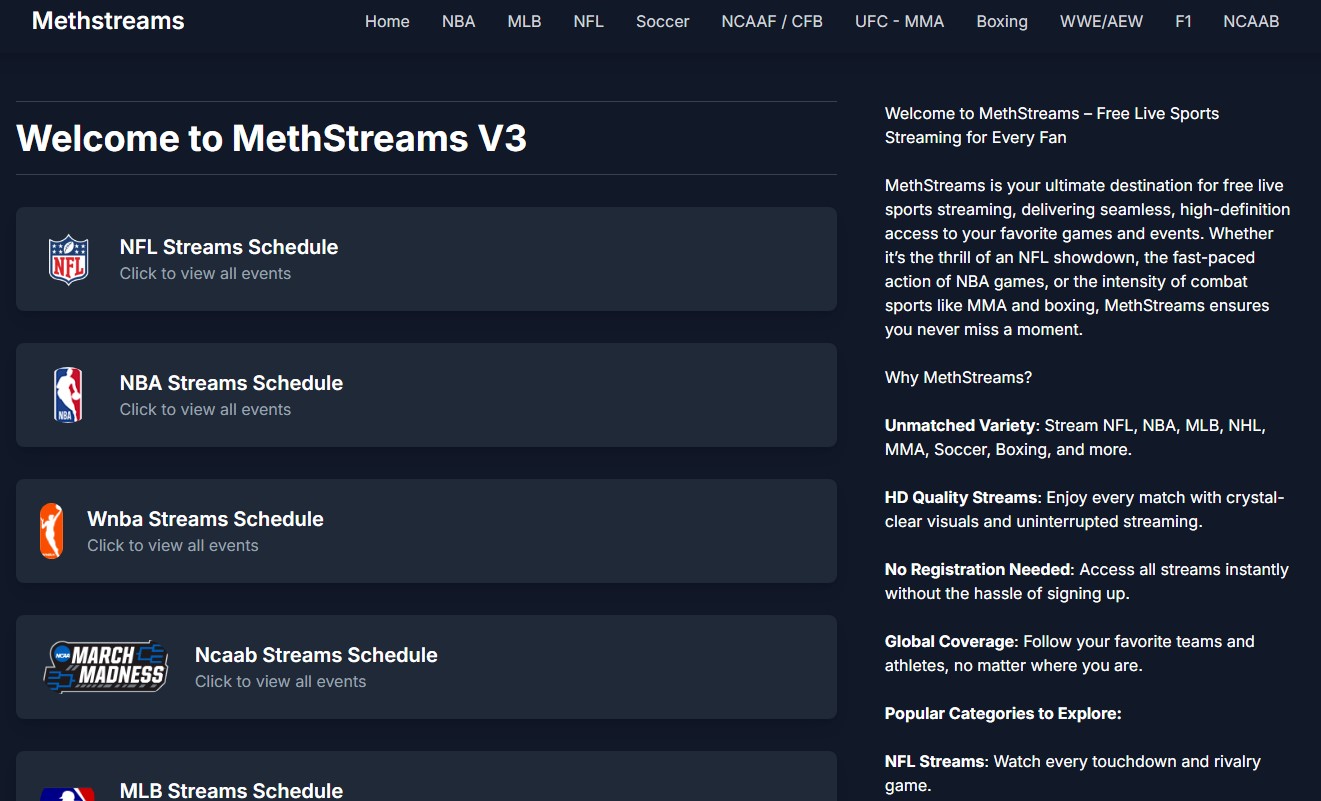1321x801 pixels.
Task: Open NFL Streams Schedule title
Action: (x=229, y=247)
